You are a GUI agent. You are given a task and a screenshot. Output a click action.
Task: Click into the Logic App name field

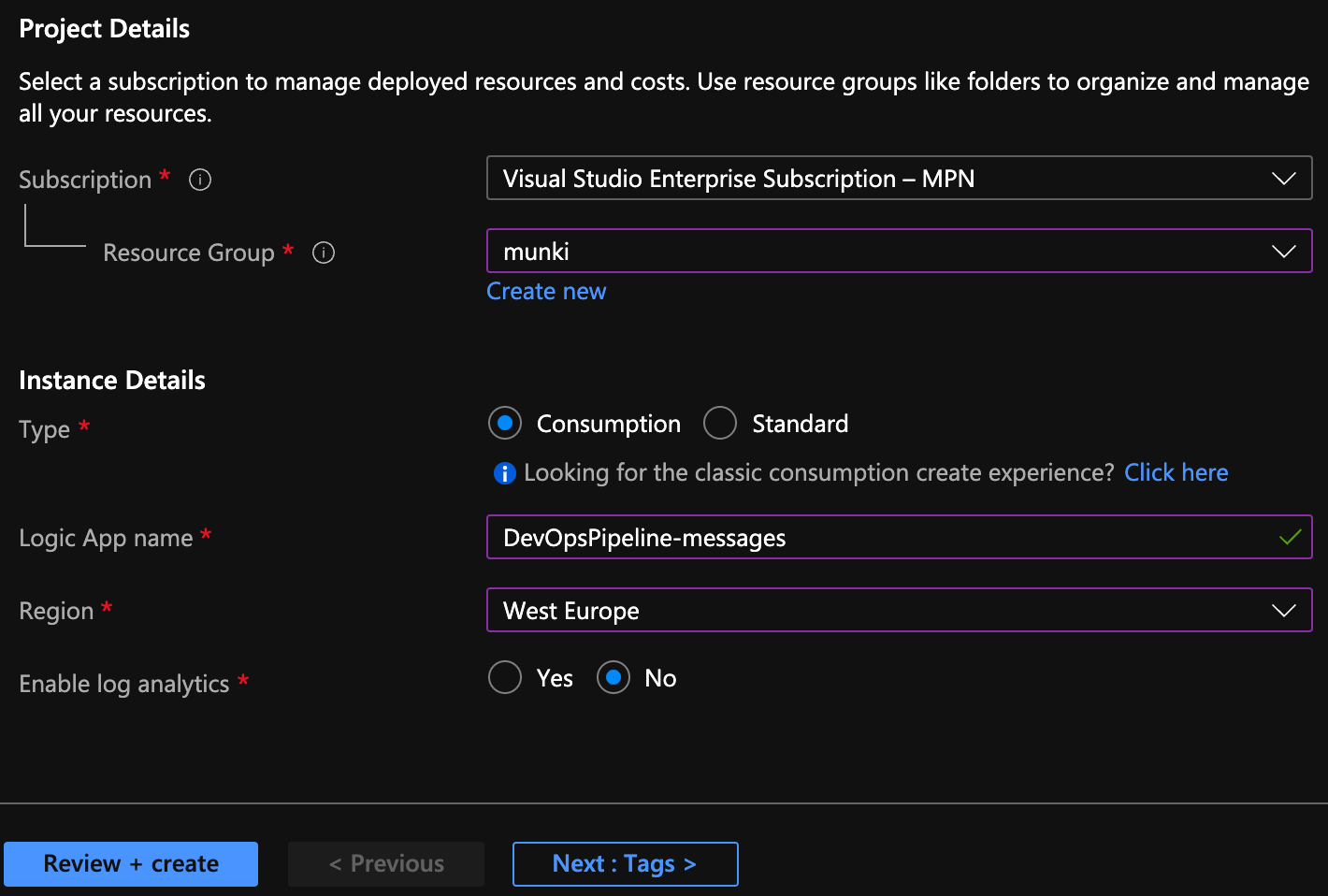(879, 538)
